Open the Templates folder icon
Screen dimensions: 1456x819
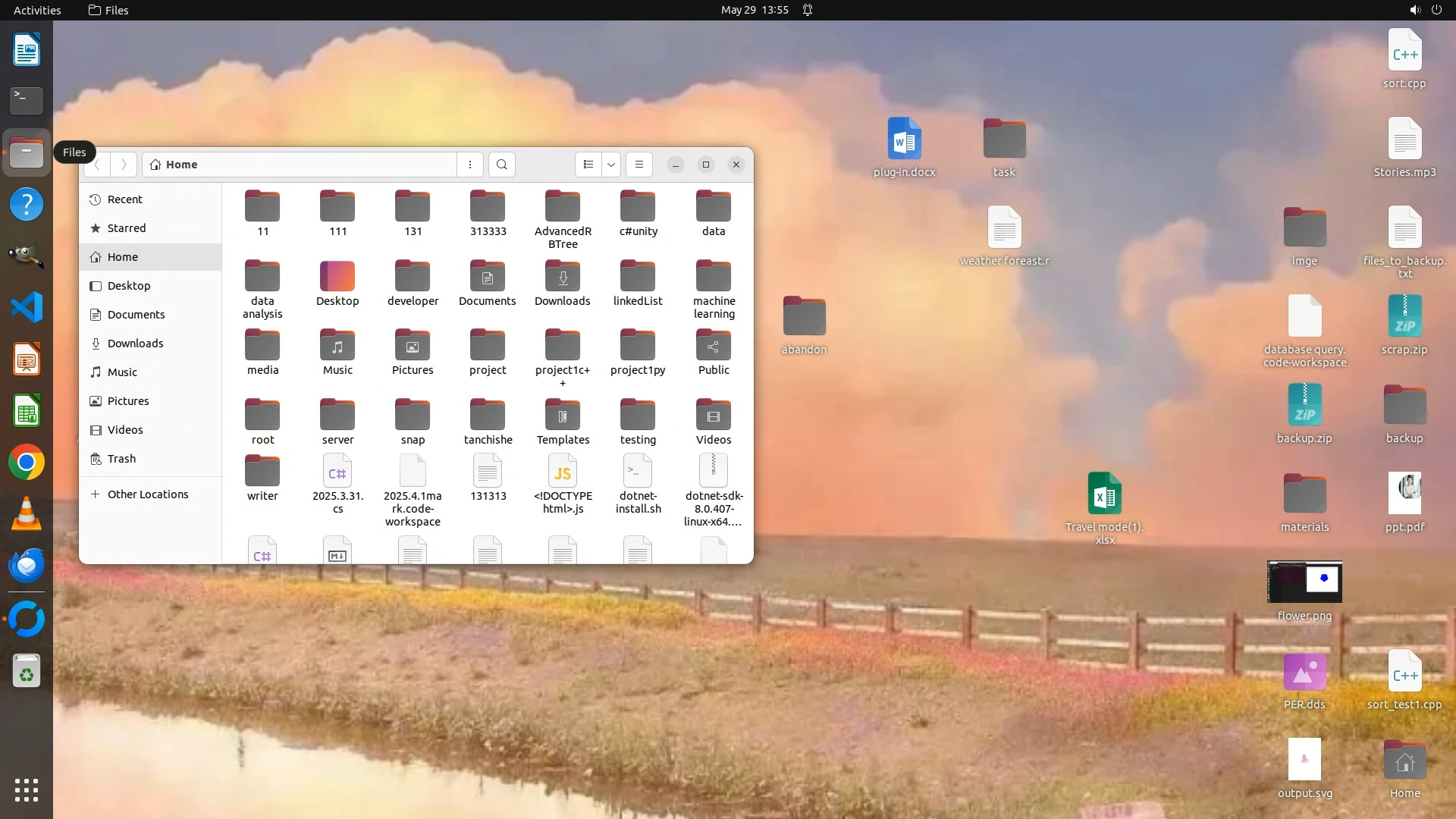point(563,416)
